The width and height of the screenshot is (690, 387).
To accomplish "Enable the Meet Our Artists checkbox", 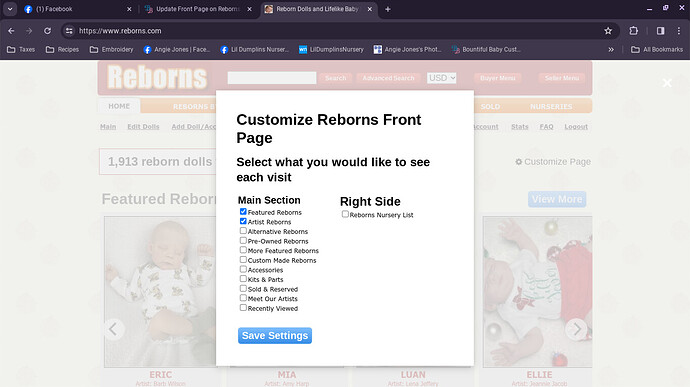I will [x=243, y=298].
